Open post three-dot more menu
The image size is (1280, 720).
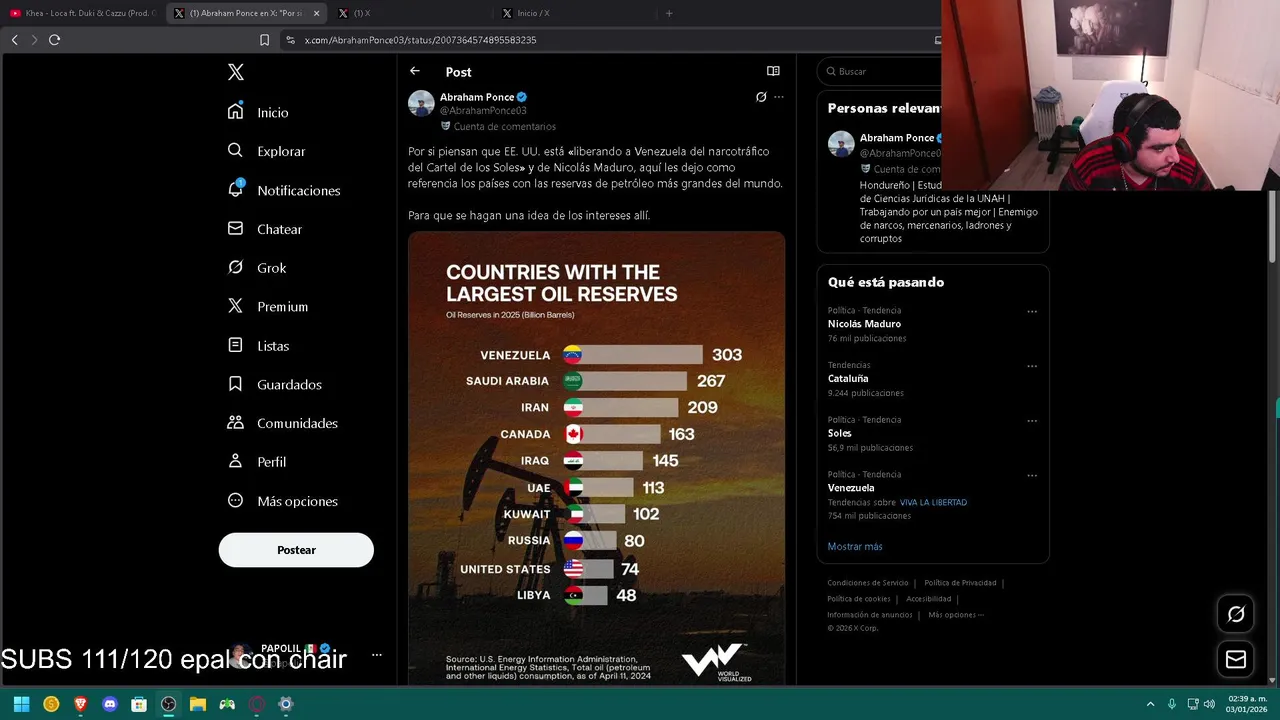click(x=779, y=97)
